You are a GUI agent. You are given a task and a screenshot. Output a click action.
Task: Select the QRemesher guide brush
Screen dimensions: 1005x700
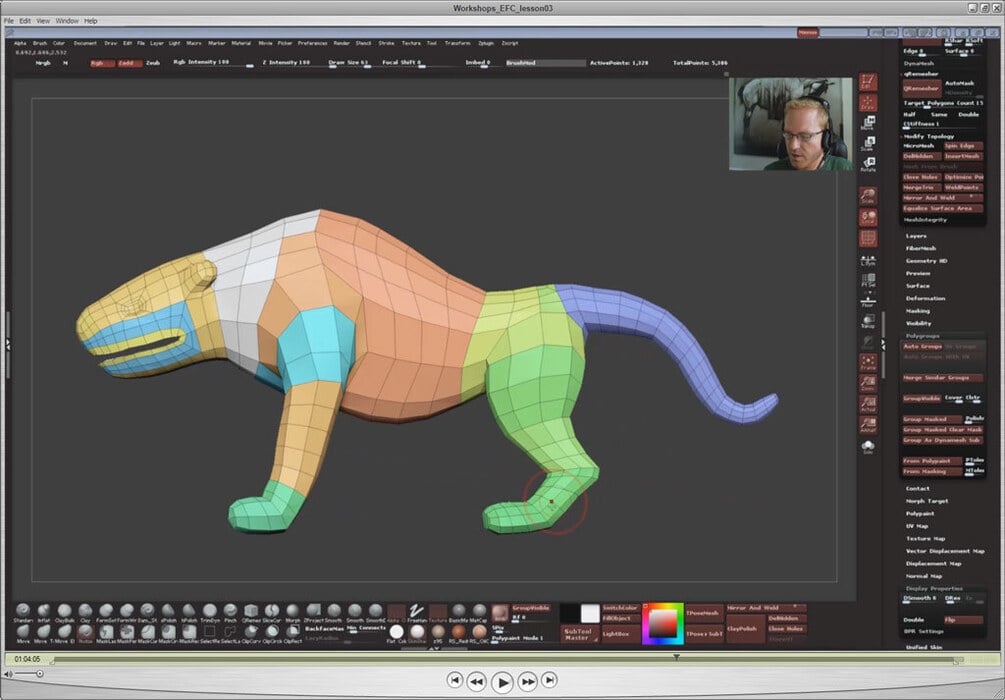[251, 612]
